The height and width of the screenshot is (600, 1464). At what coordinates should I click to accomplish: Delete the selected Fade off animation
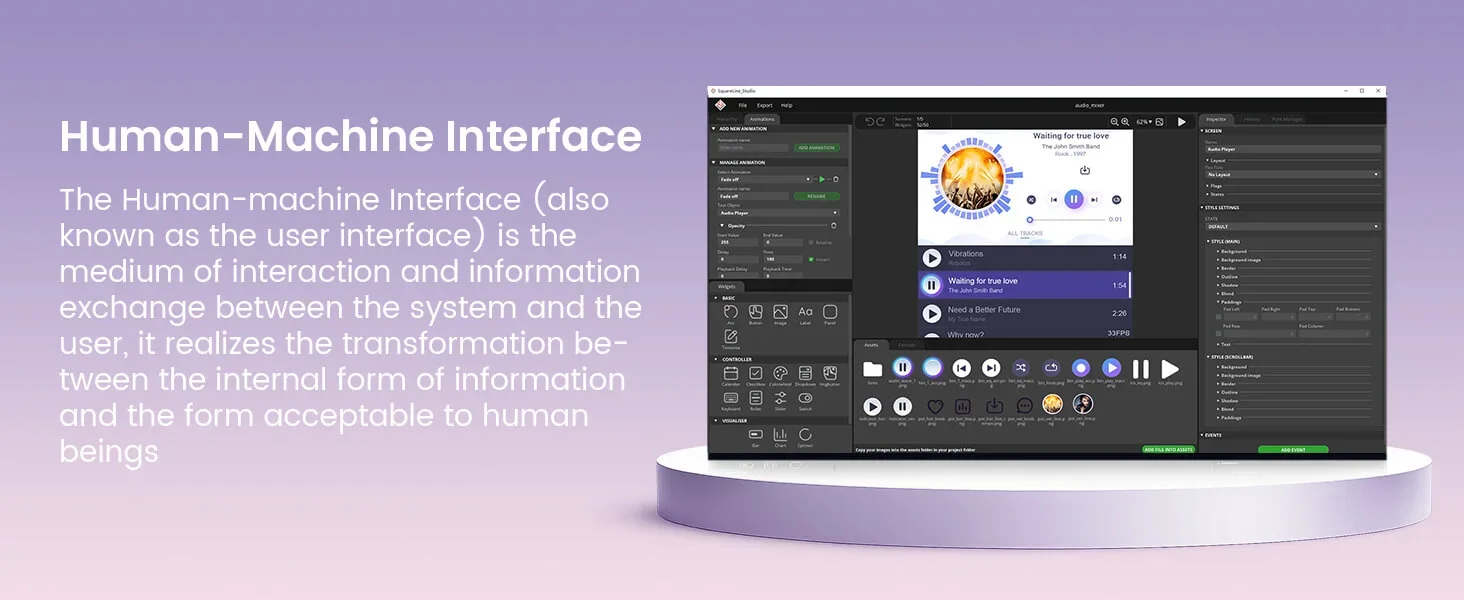pos(836,179)
